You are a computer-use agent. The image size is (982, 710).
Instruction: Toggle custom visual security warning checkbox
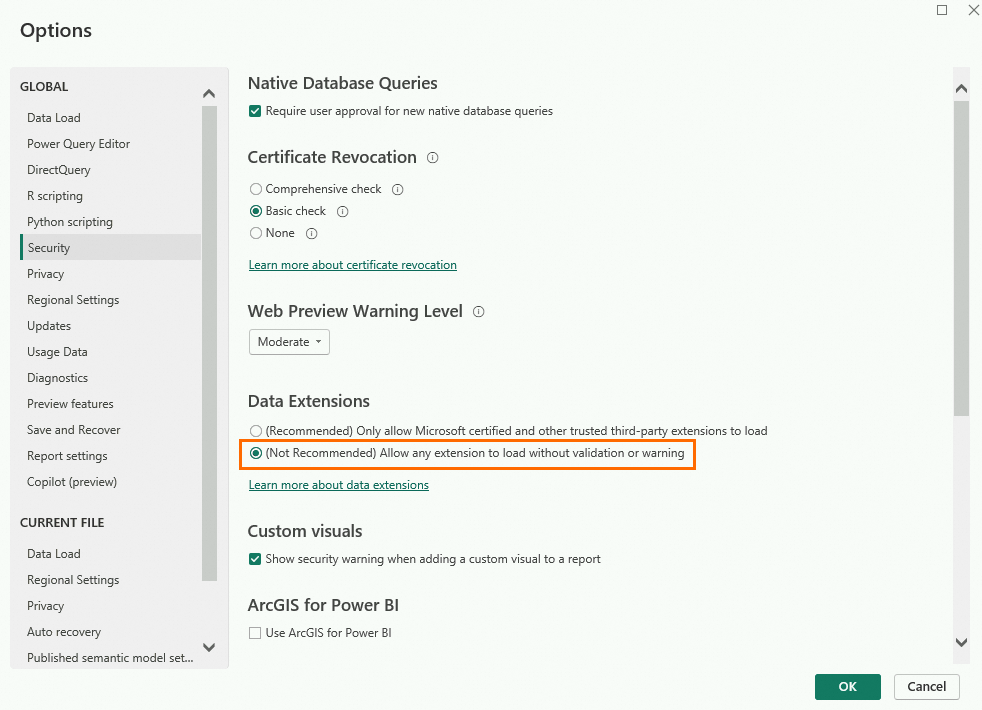coord(256,559)
